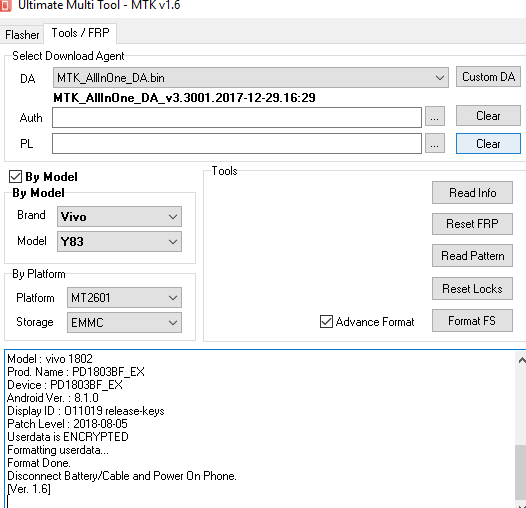Viewport: 526px width, 508px height.
Task: Browse for Auth file with ellipsis button
Action: click(x=435, y=116)
